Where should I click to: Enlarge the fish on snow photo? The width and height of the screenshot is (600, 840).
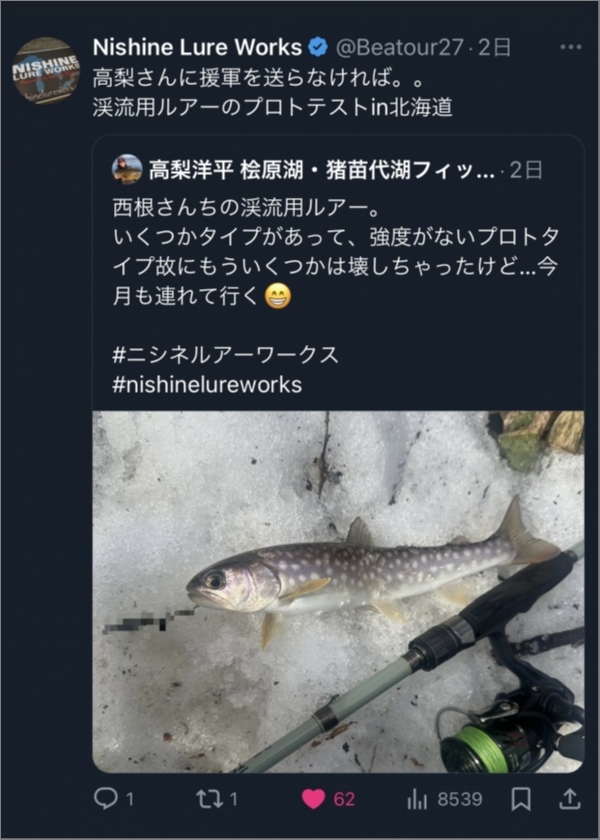click(338, 592)
